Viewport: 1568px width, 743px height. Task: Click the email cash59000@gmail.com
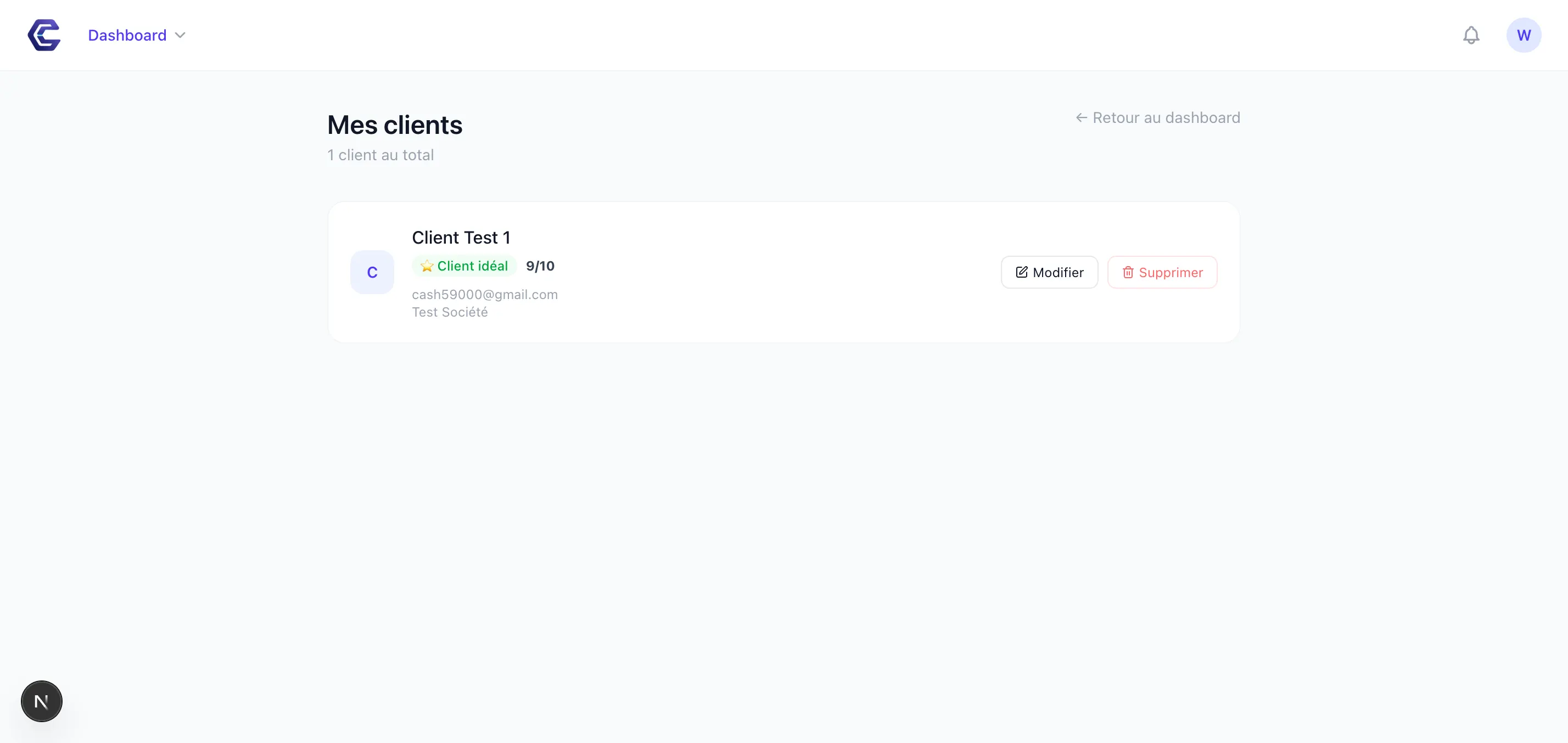click(485, 295)
